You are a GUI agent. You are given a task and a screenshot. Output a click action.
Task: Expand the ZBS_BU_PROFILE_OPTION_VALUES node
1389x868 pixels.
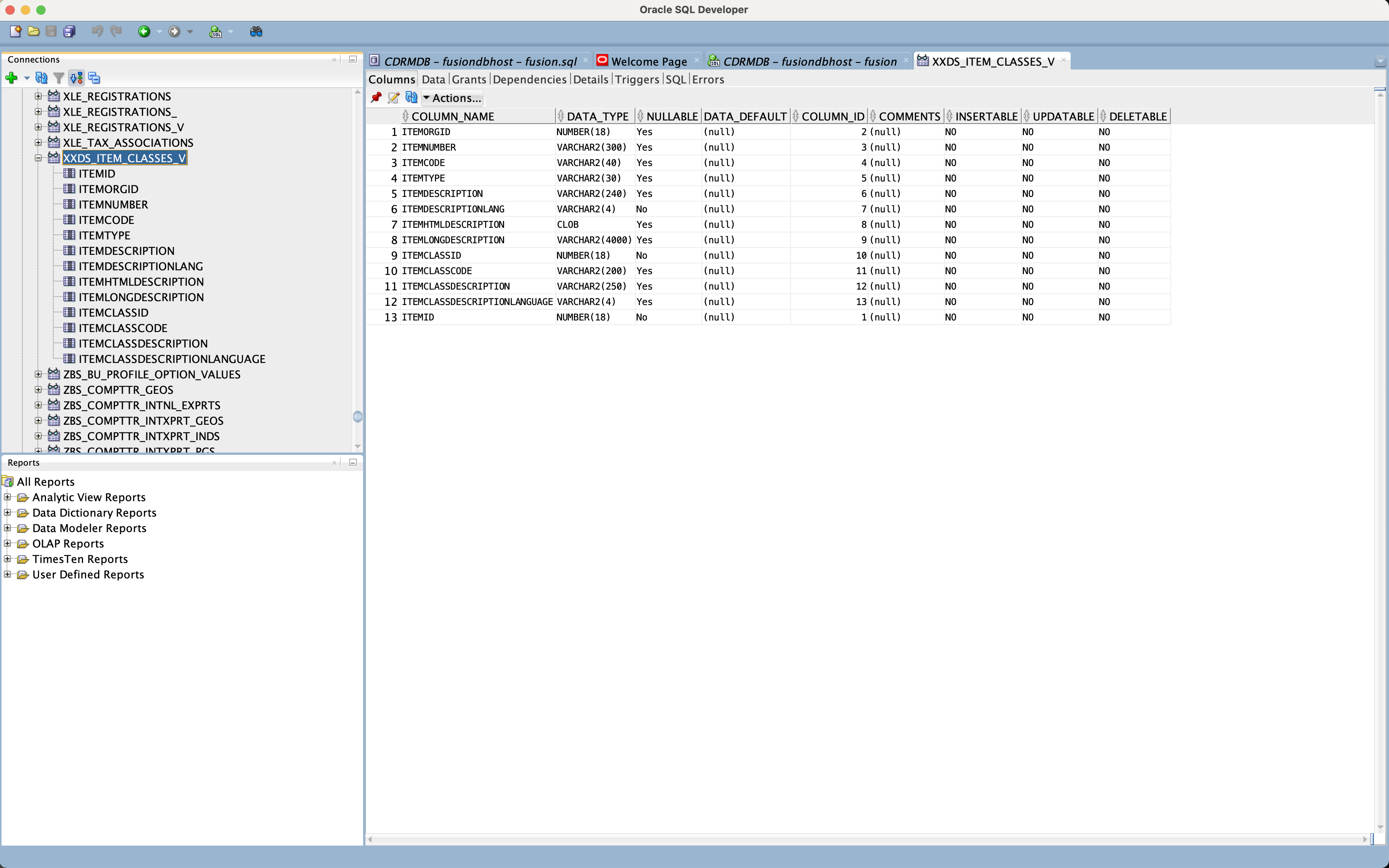(x=38, y=374)
